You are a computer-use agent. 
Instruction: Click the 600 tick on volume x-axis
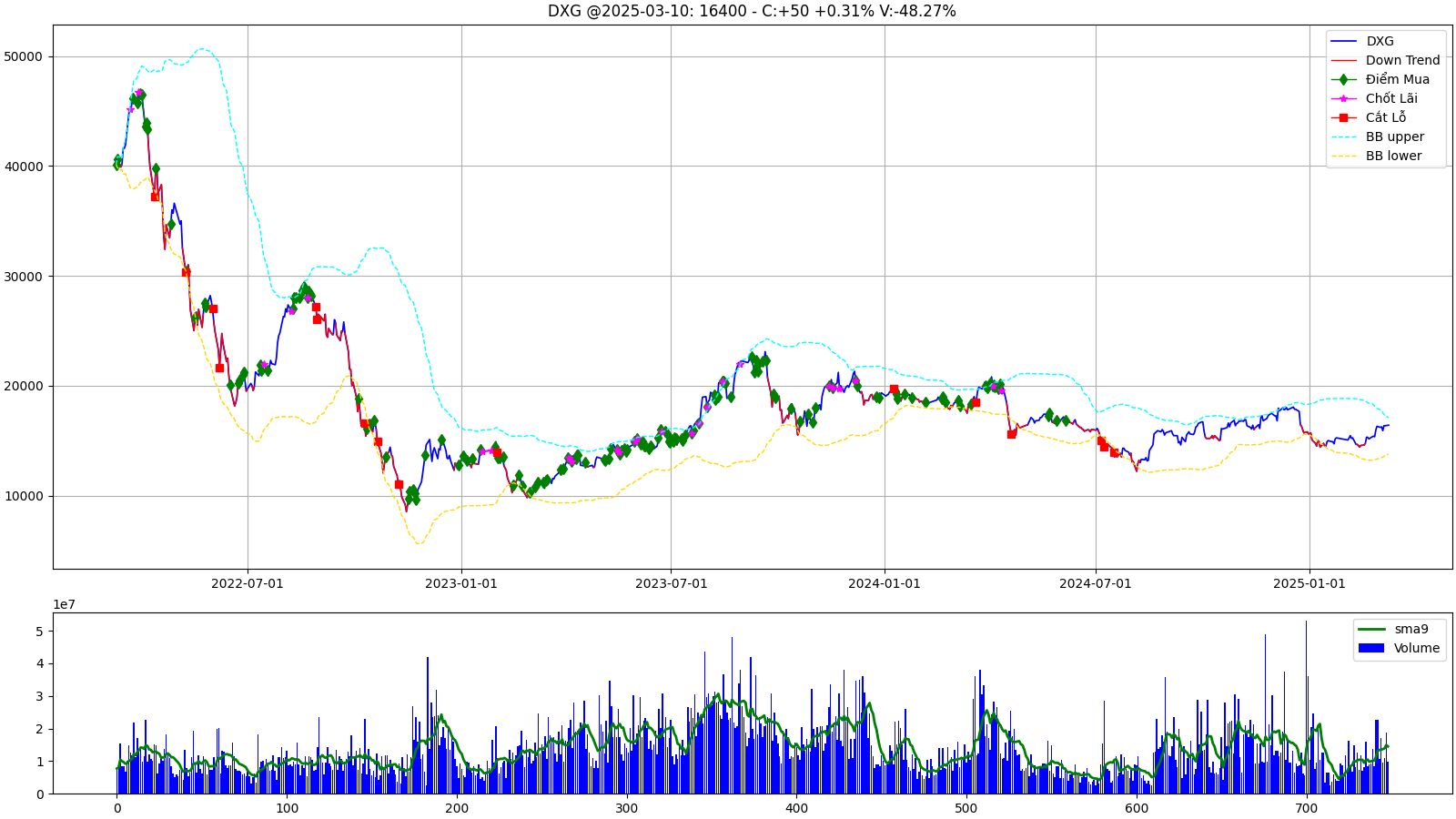(x=1137, y=808)
